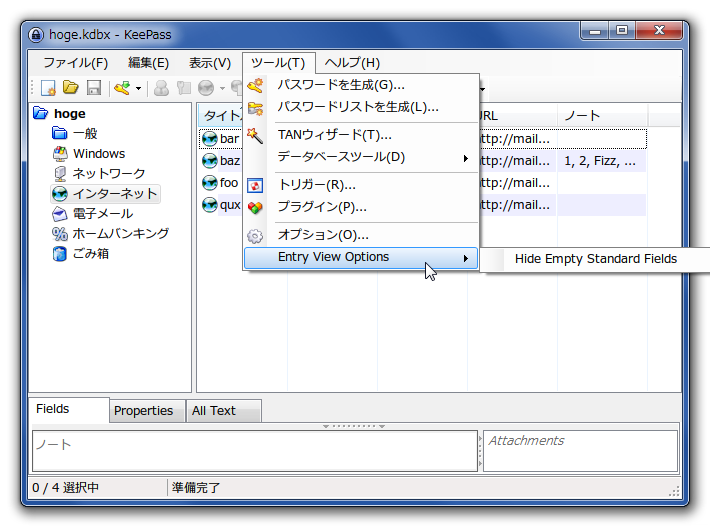Expand the Entry View Options submenu

tap(361, 258)
